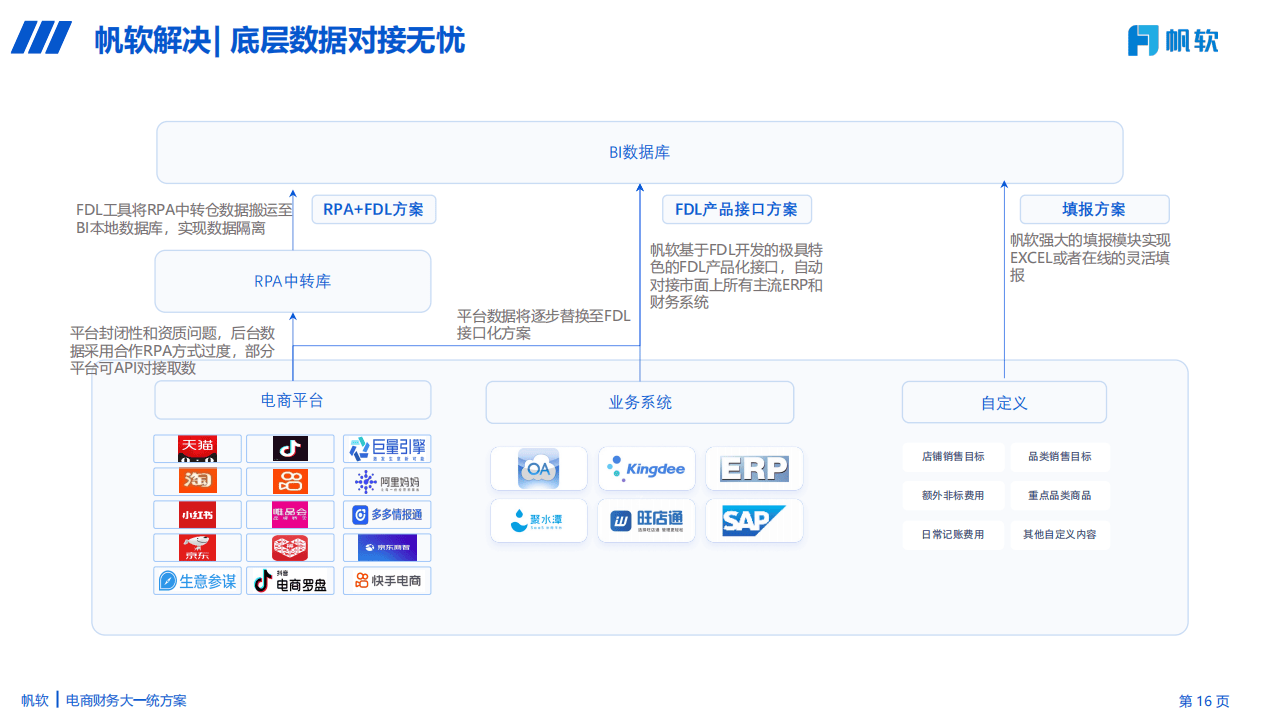Viewport: 1280px width, 720px height.
Task: Select the JD.com (京东) red dog logo
Action: [x=197, y=547]
